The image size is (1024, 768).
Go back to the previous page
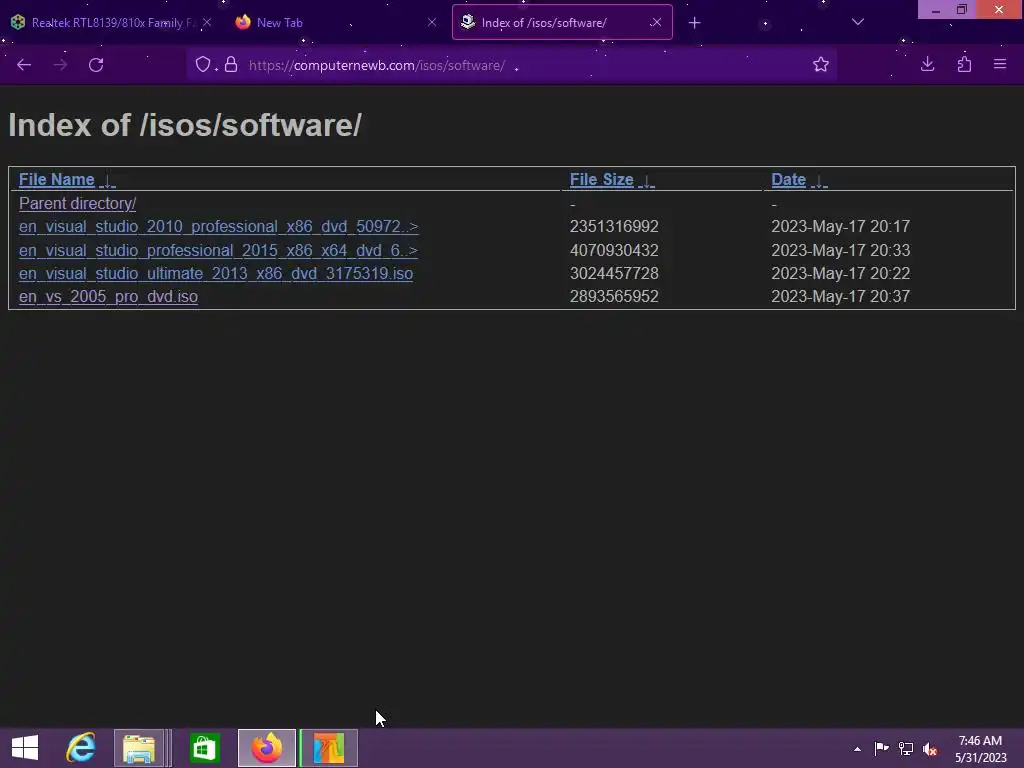(24, 65)
